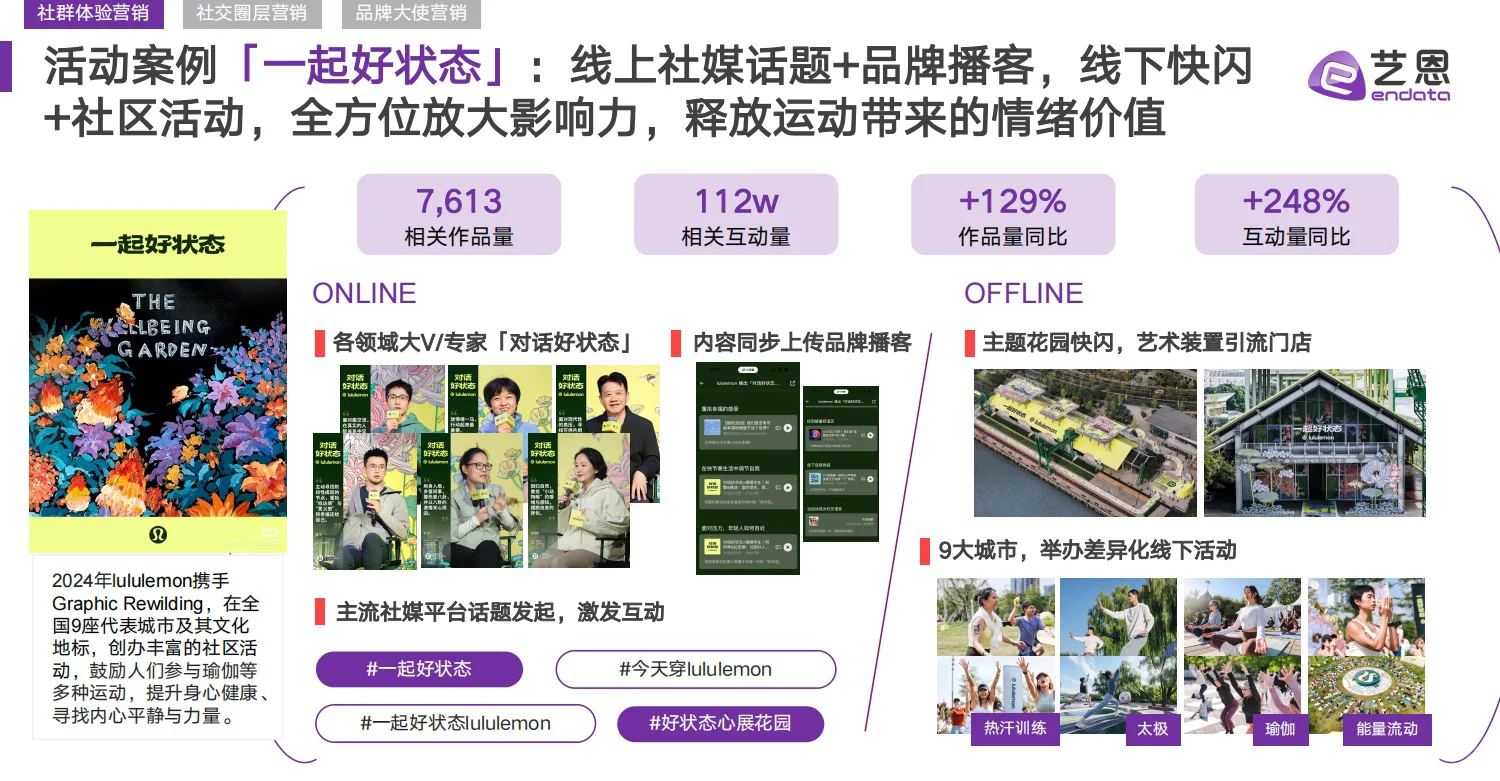Click the #好状态心展花园 hashtag pill
The width and height of the screenshot is (1500, 781).
coord(720,723)
